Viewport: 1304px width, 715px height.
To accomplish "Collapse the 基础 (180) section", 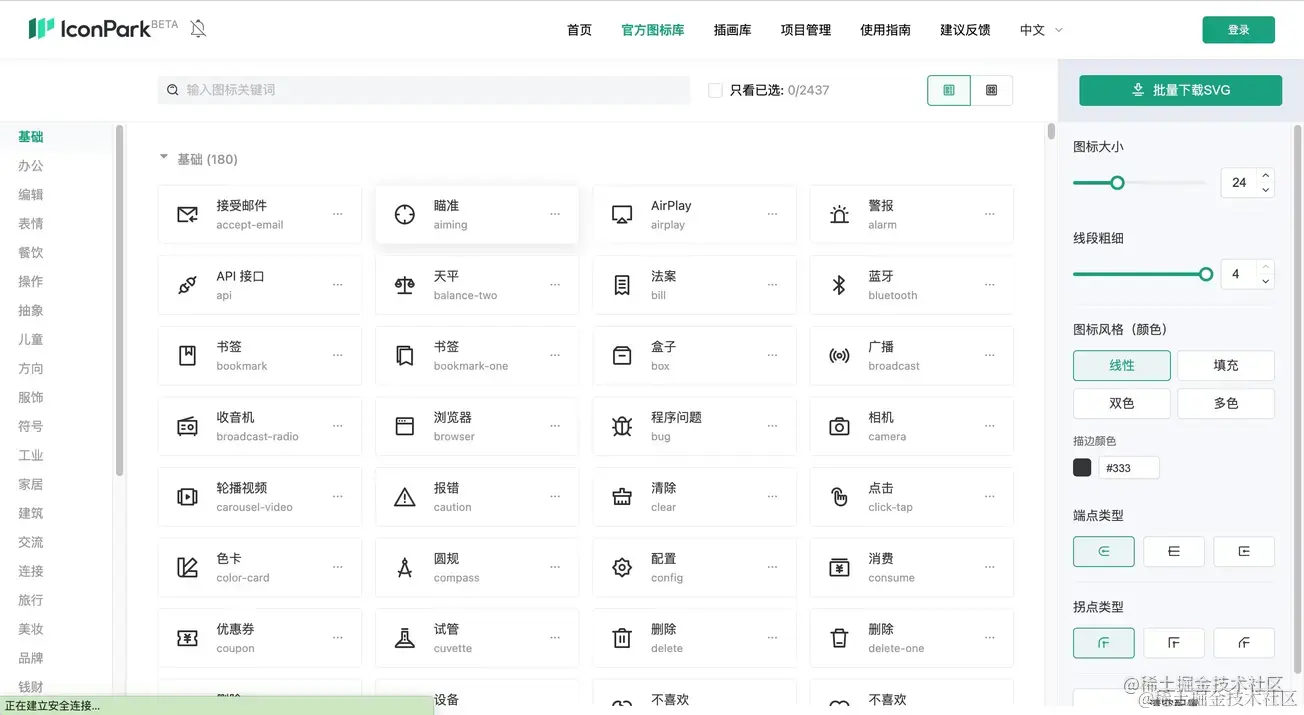I will tap(164, 157).
